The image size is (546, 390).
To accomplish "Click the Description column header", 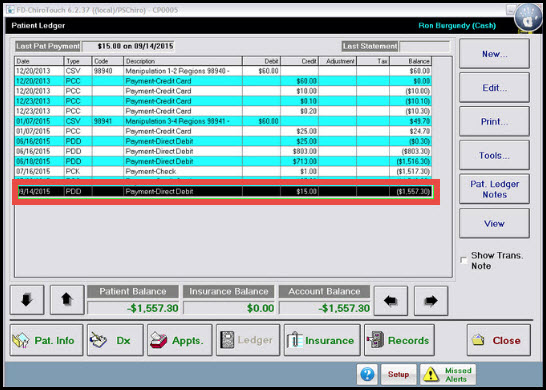I will click(x=183, y=61).
